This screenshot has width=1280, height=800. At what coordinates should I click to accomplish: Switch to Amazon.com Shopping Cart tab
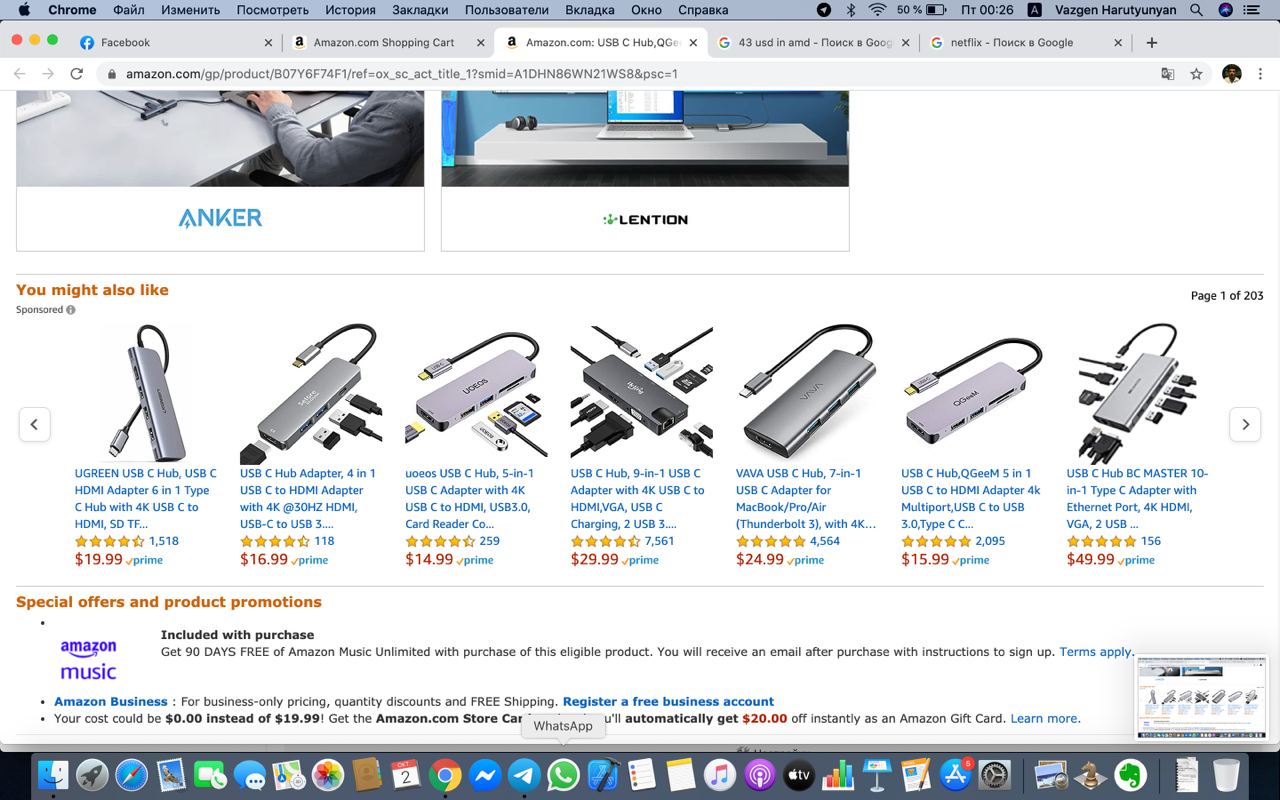click(x=384, y=42)
